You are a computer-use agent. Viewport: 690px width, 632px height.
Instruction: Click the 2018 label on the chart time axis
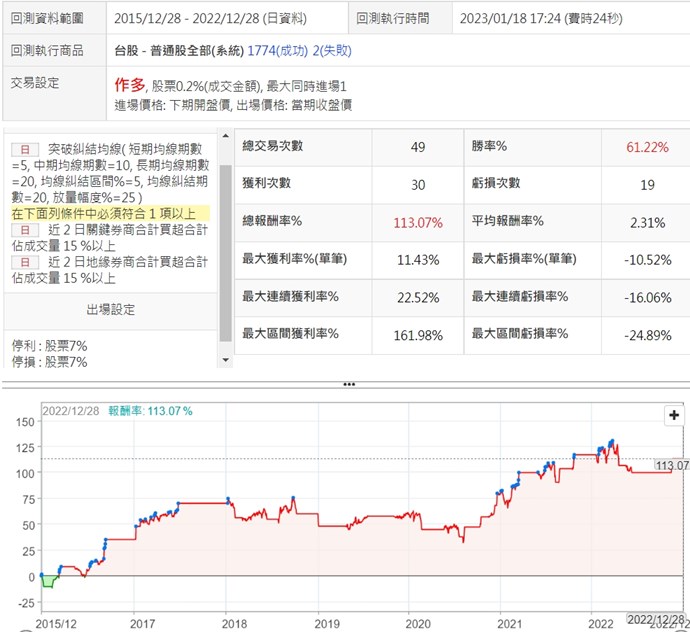tap(234, 624)
